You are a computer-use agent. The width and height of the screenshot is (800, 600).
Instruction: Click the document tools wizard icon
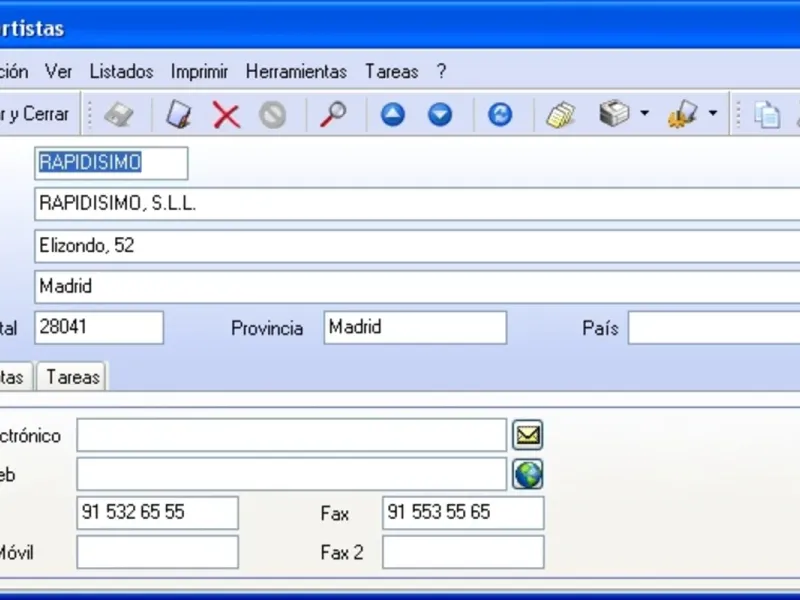pyautogui.click(x=683, y=114)
